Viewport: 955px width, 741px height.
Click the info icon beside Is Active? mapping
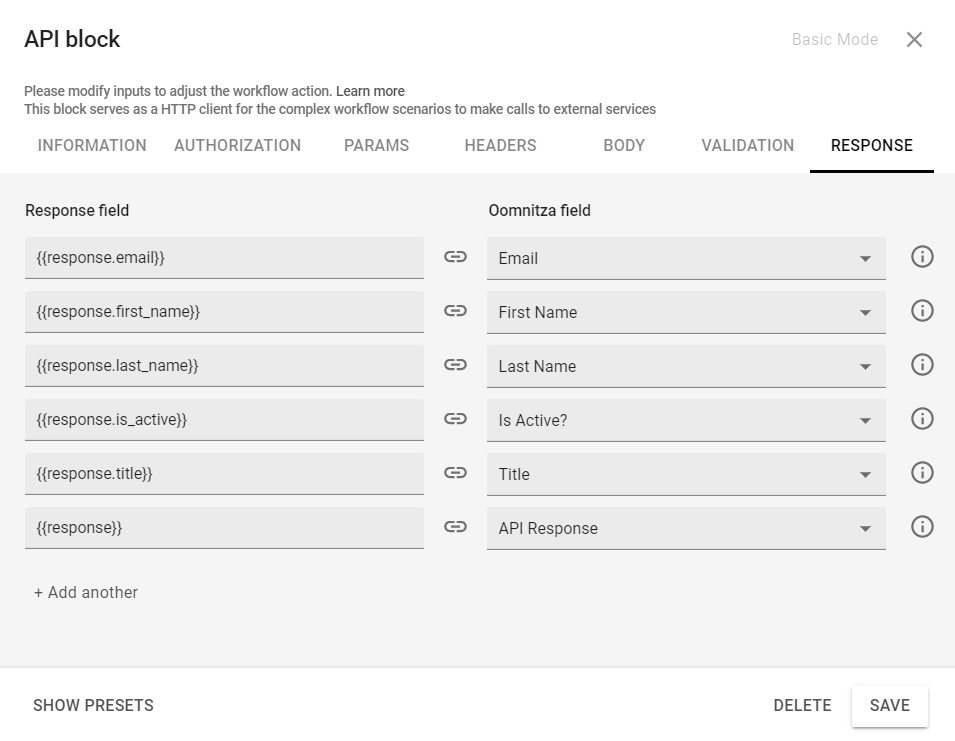(921, 418)
